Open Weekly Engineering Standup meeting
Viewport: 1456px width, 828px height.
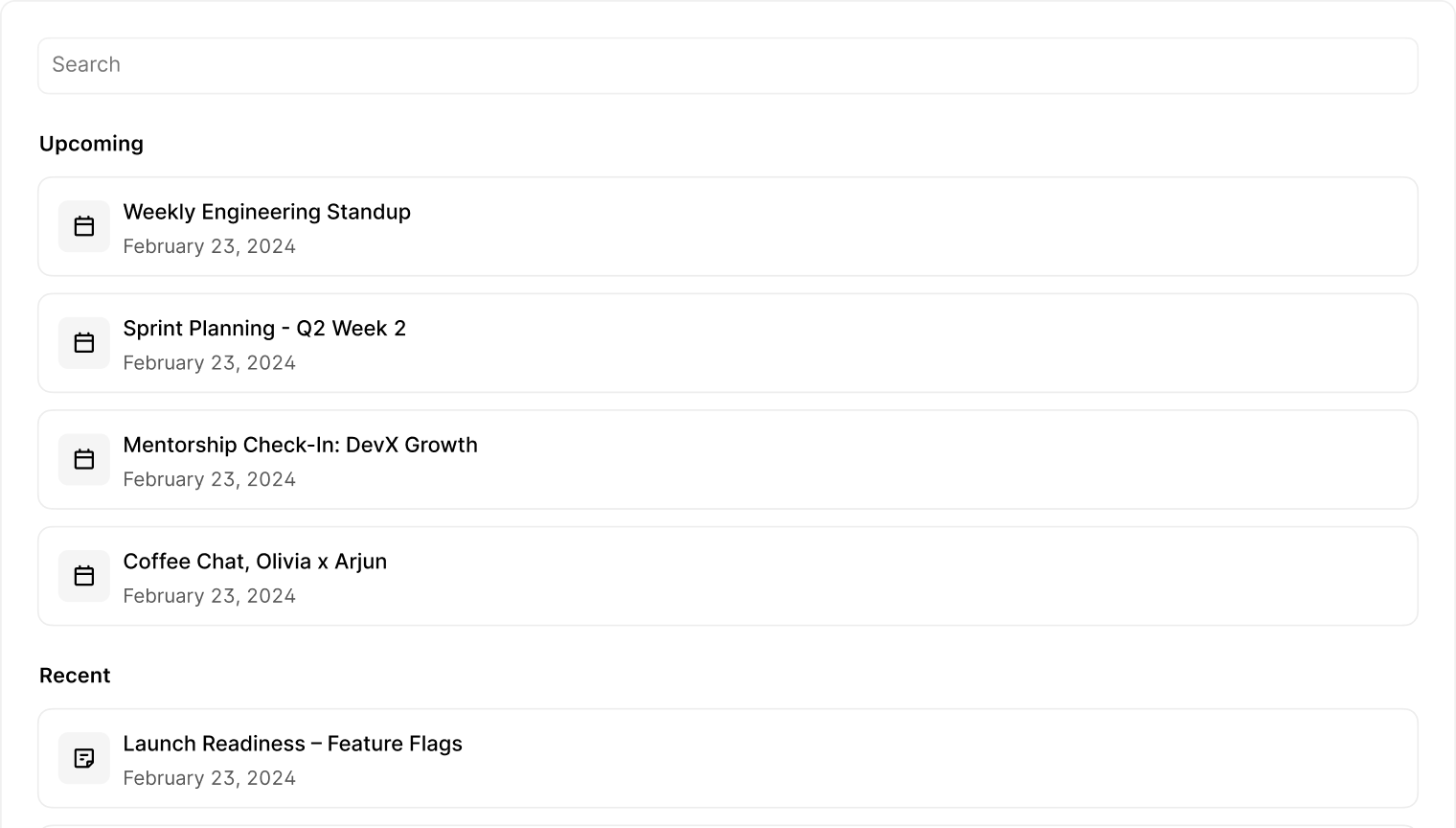click(x=266, y=212)
